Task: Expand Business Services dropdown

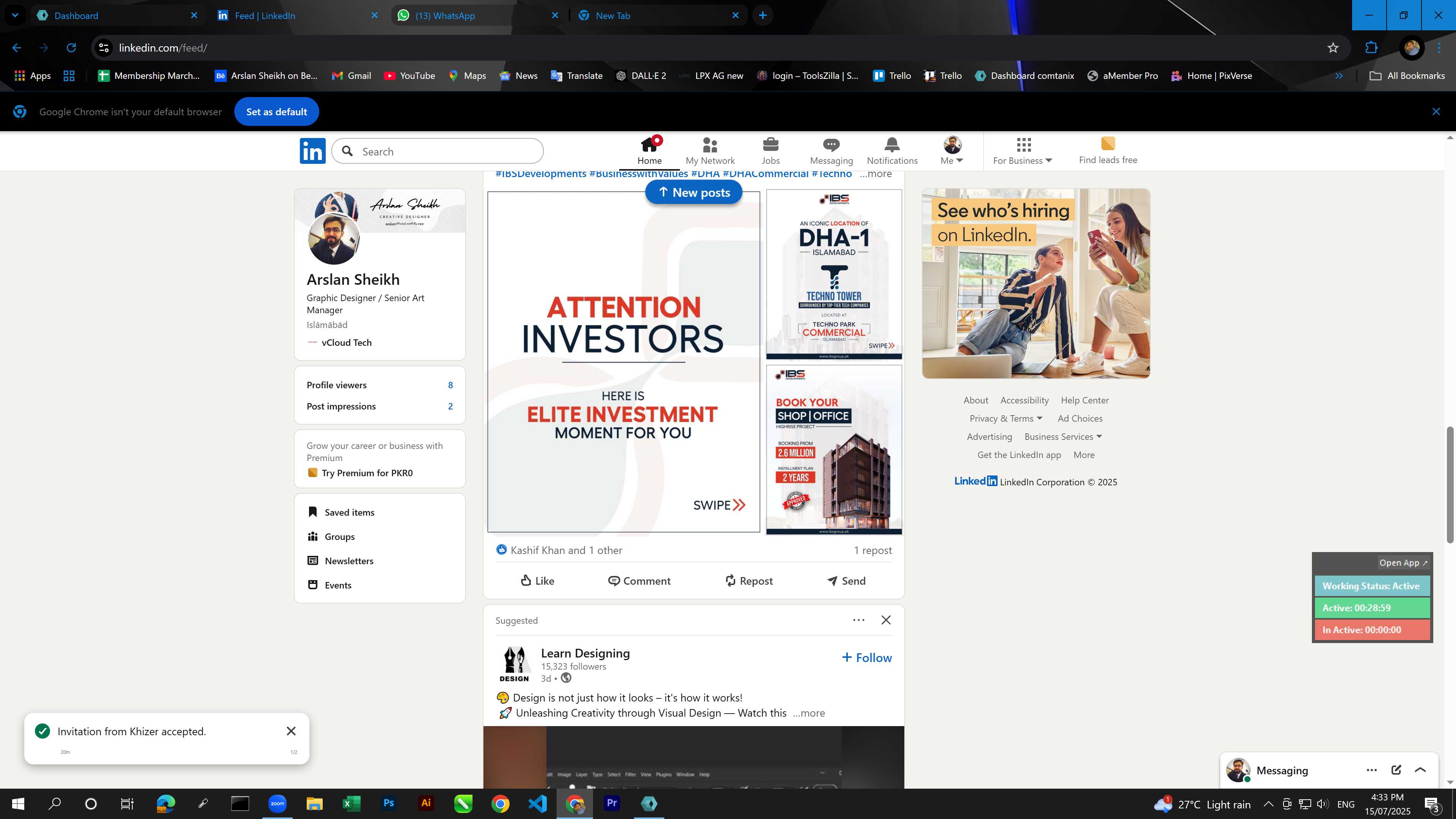Action: [x=1063, y=436]
